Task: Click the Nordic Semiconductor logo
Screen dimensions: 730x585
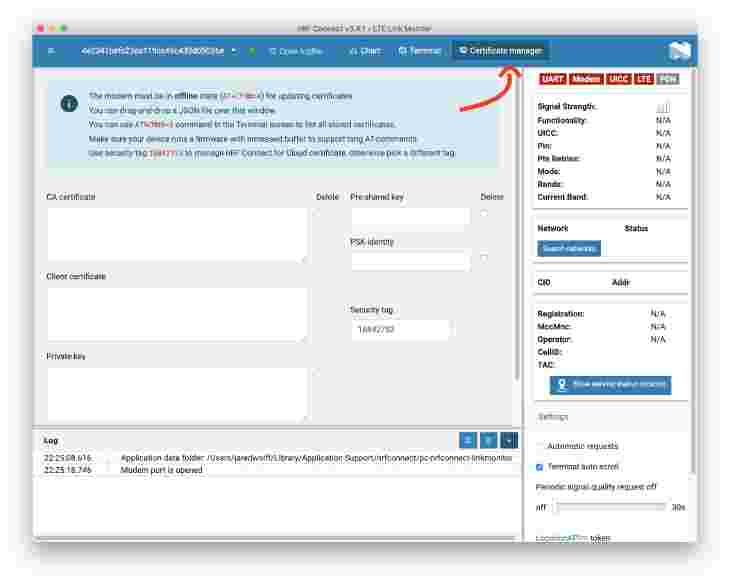Action: (679, 51)
